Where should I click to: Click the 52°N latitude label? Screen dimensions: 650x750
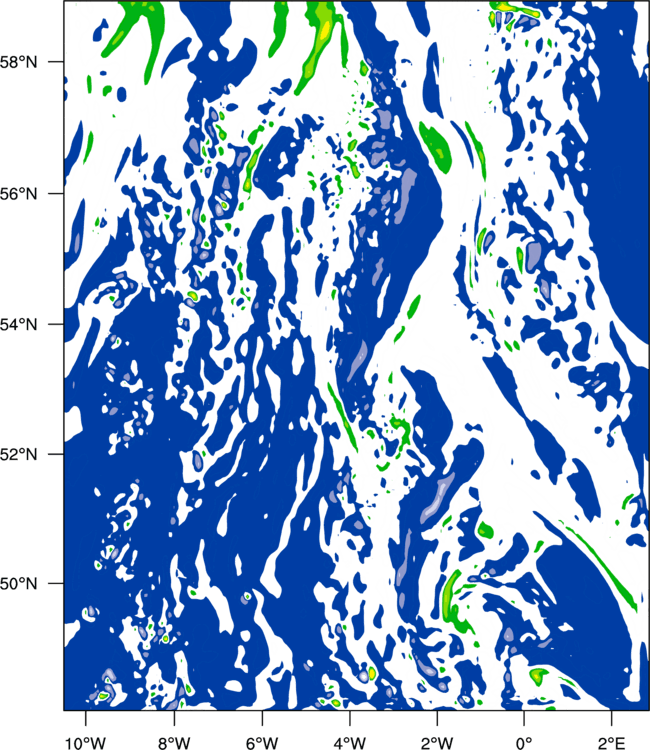pos(18,454)
